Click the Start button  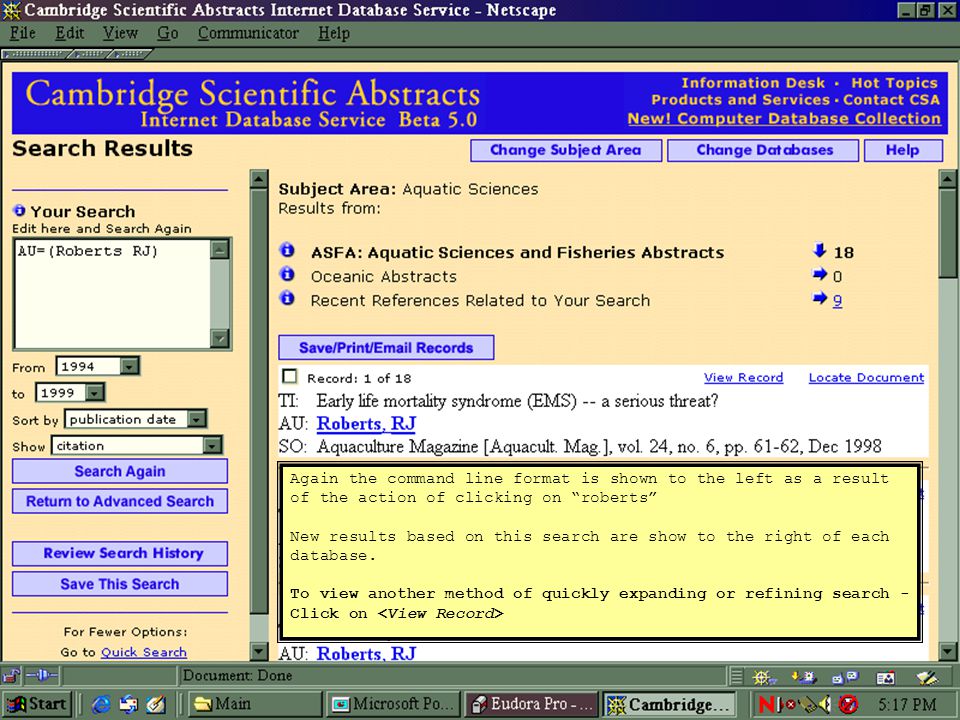38,704
